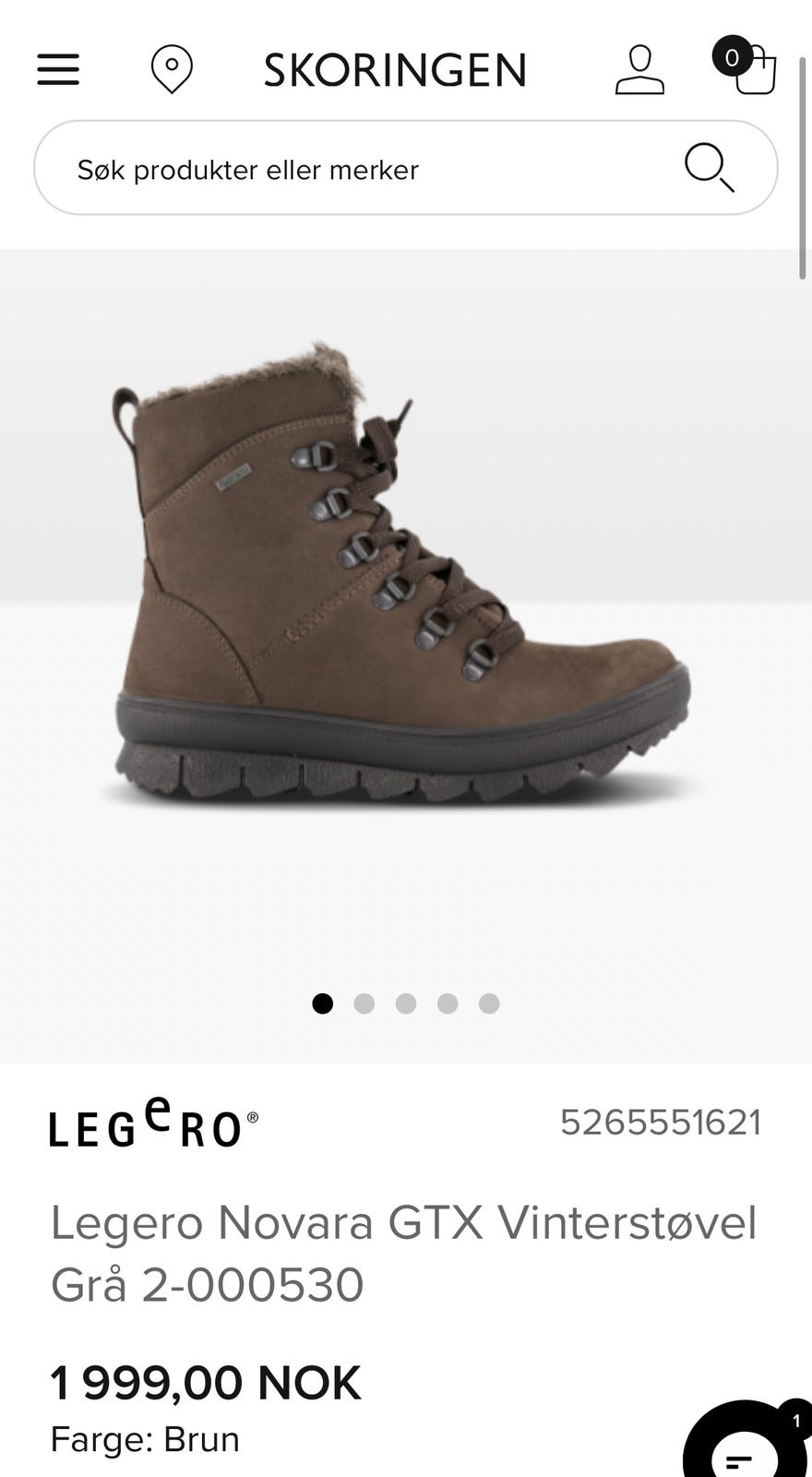Open the shopping bag cart icon

tap(755, 70)
